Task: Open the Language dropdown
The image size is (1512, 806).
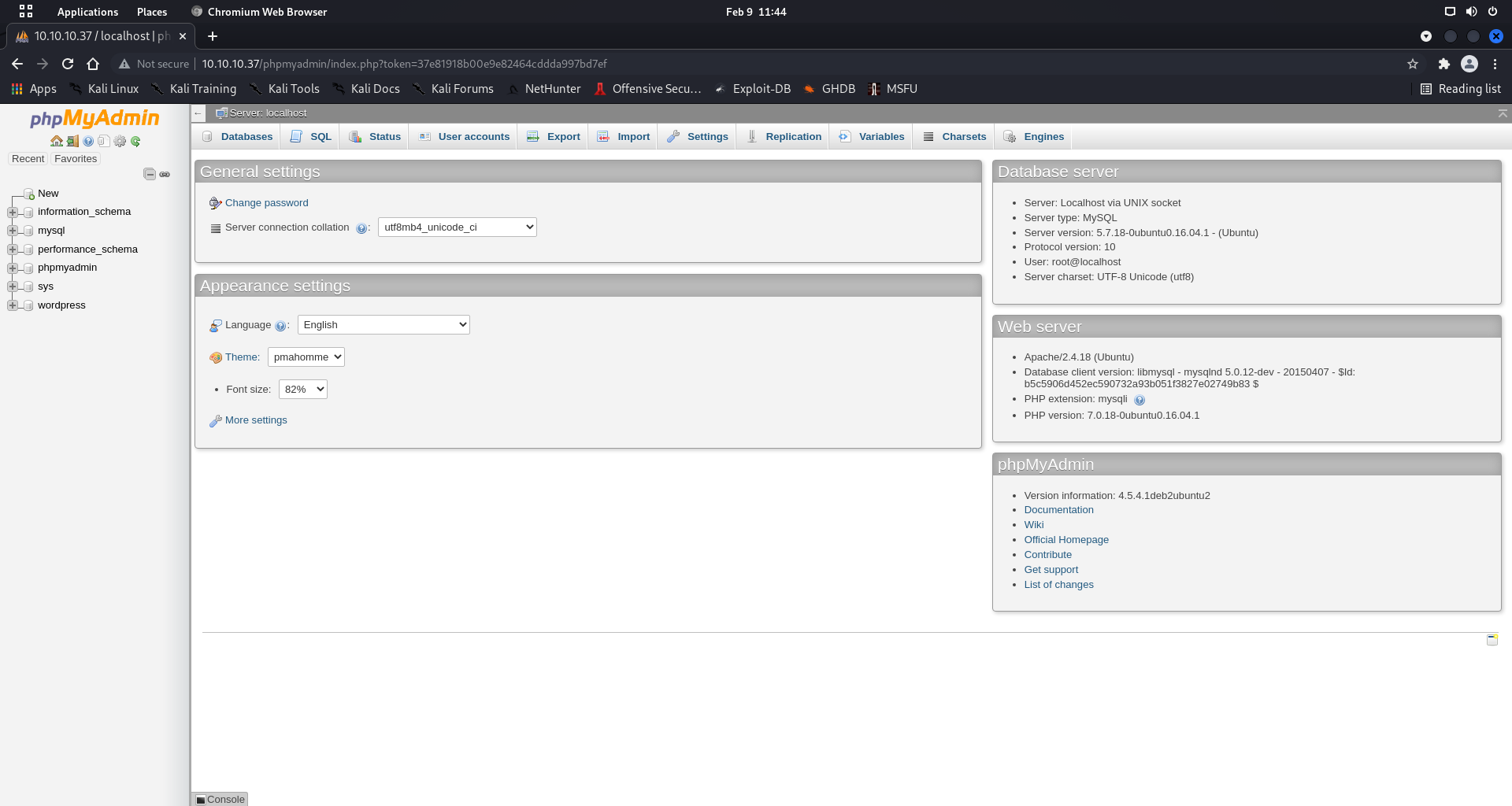Action: pos(384,325)
